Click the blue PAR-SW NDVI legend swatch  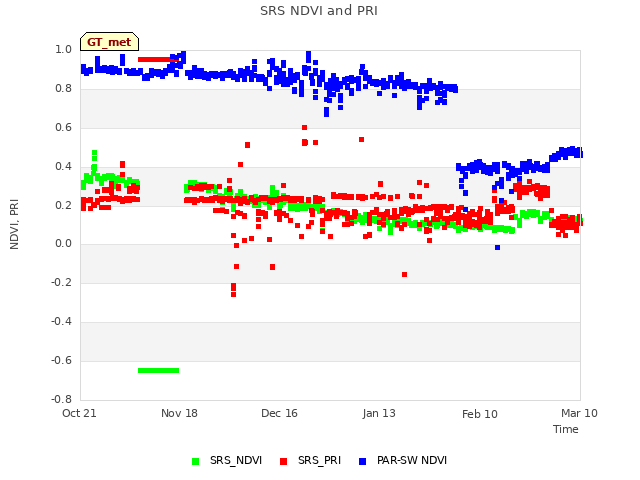pos(362,461)
